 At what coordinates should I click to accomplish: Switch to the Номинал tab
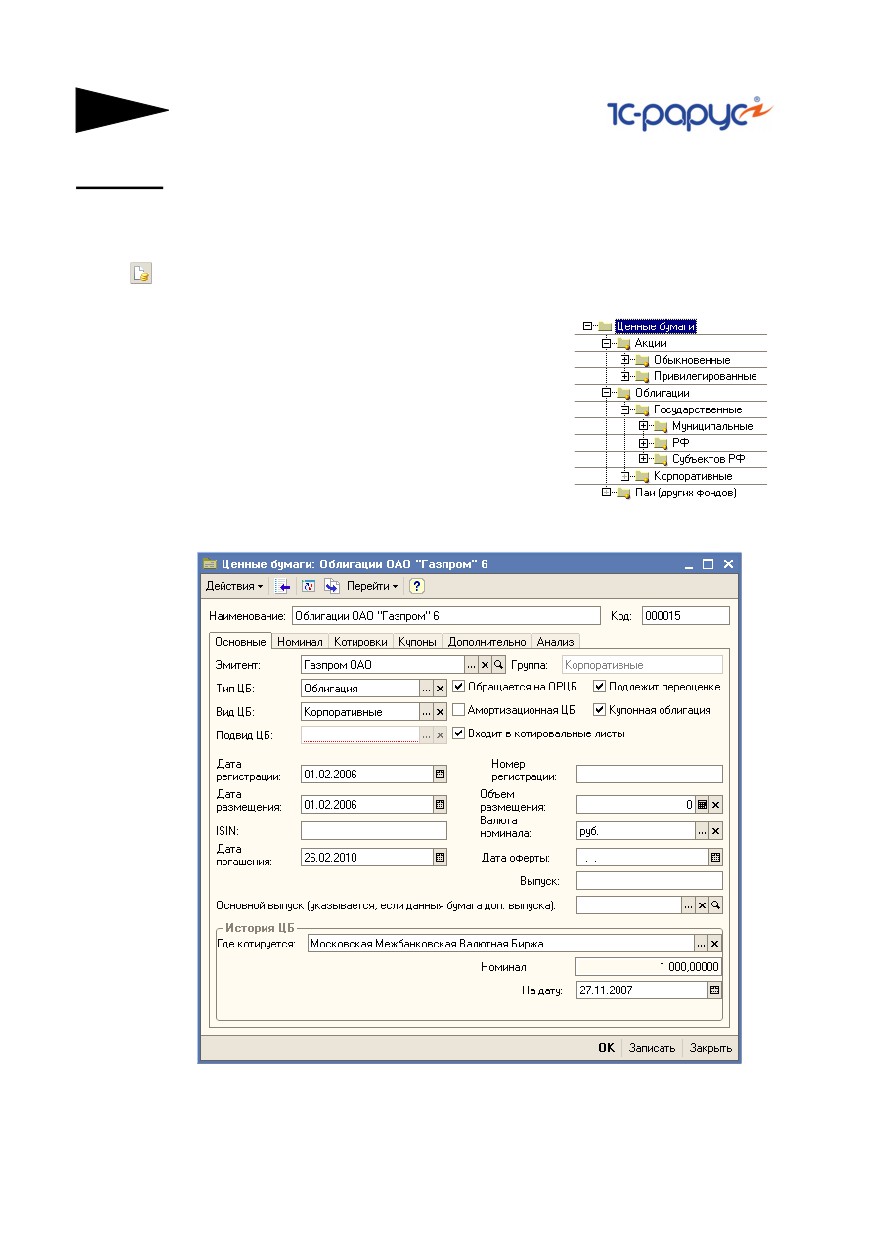click(x=300, y=642)
